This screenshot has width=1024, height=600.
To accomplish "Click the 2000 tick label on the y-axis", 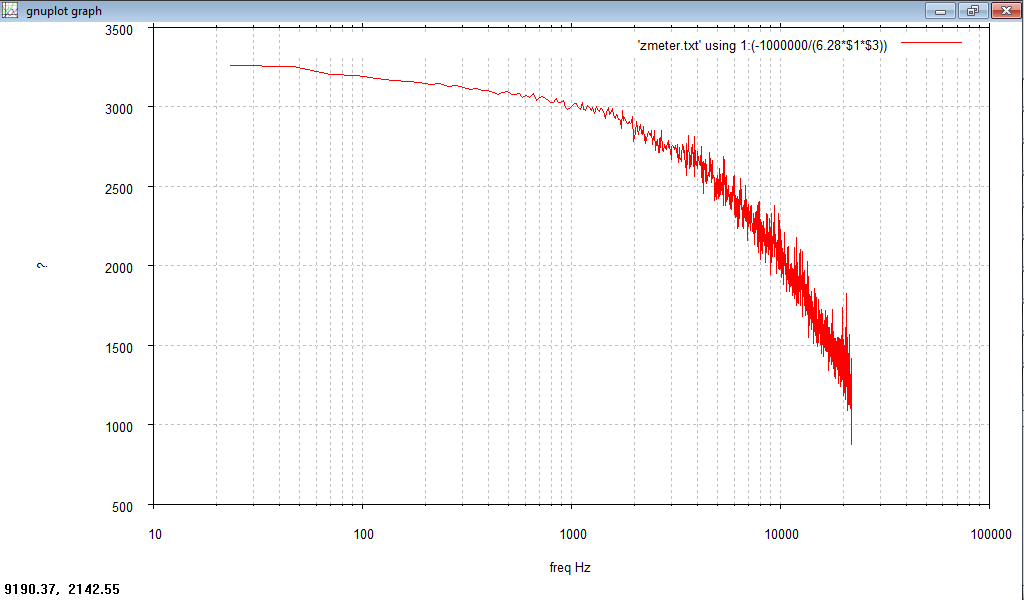I will click(120, 267).
